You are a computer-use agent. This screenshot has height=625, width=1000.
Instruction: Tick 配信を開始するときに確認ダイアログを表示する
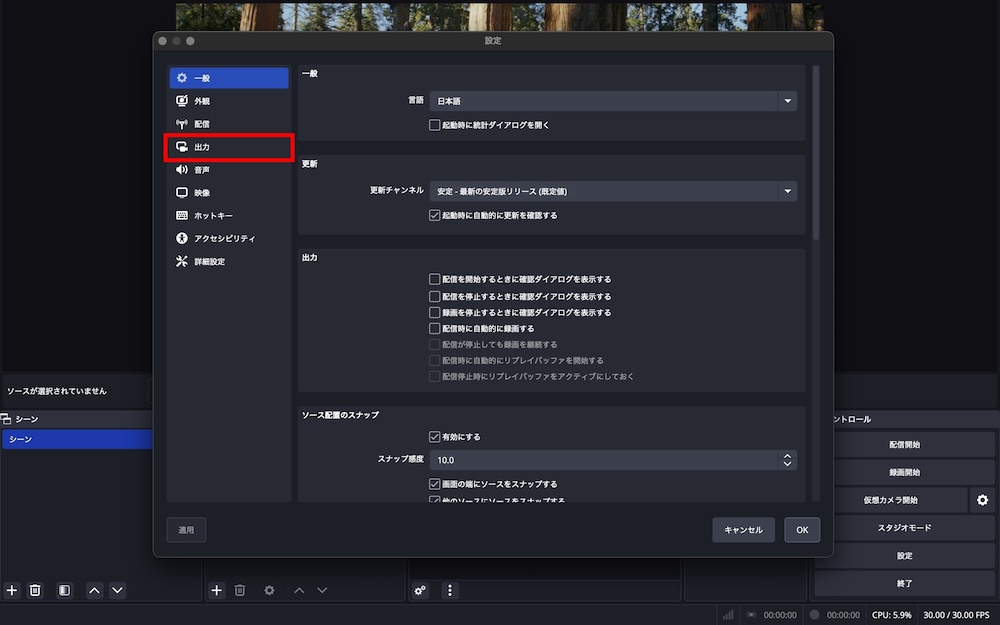coord(434,279)
